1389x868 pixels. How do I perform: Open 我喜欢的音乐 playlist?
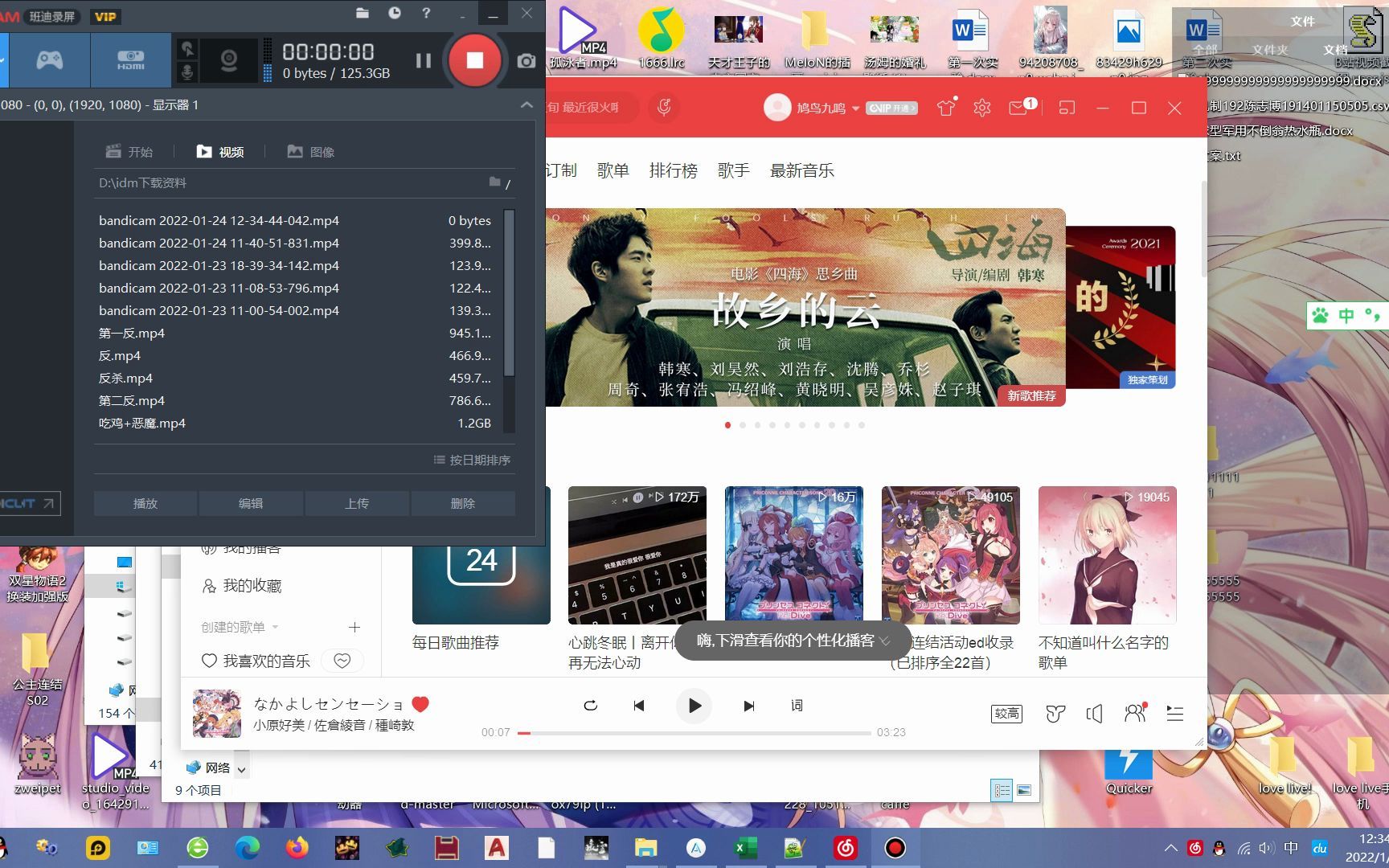click(256, 661)
